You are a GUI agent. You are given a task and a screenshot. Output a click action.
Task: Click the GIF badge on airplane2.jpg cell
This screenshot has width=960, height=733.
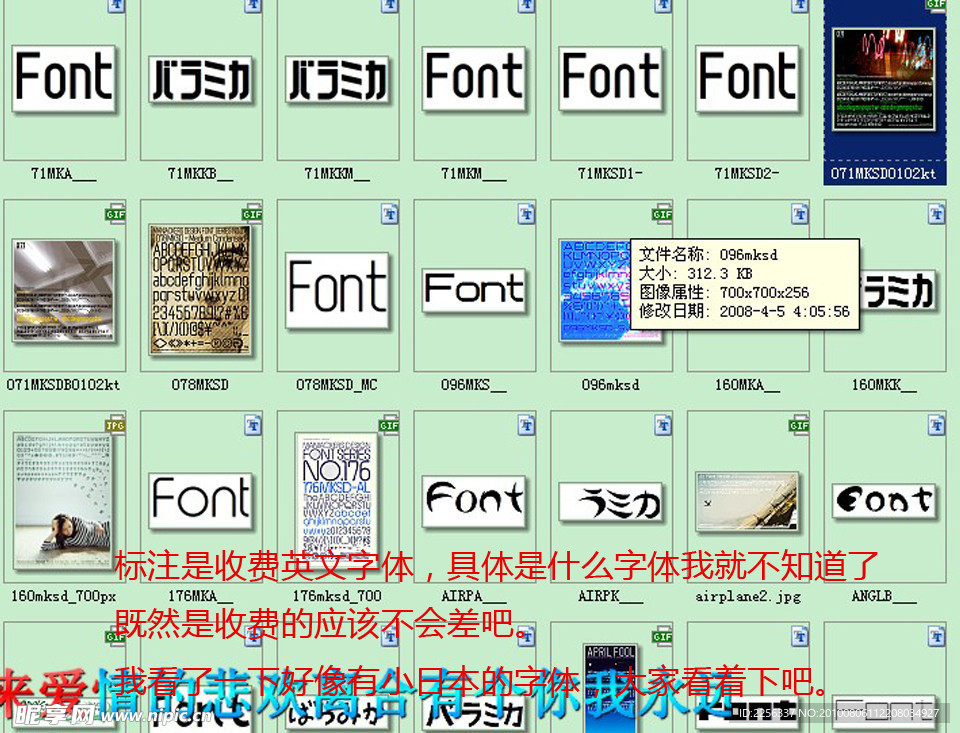pyautogui.click(x=800, y=423)
